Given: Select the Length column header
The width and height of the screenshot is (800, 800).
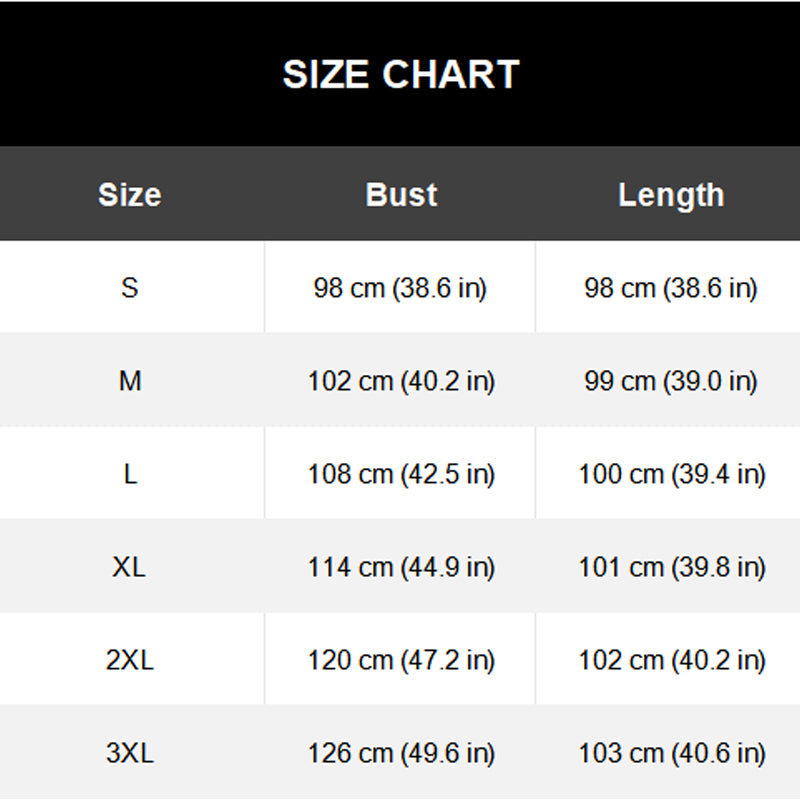Looking at the screenshot, I should [x=671, y=195].
